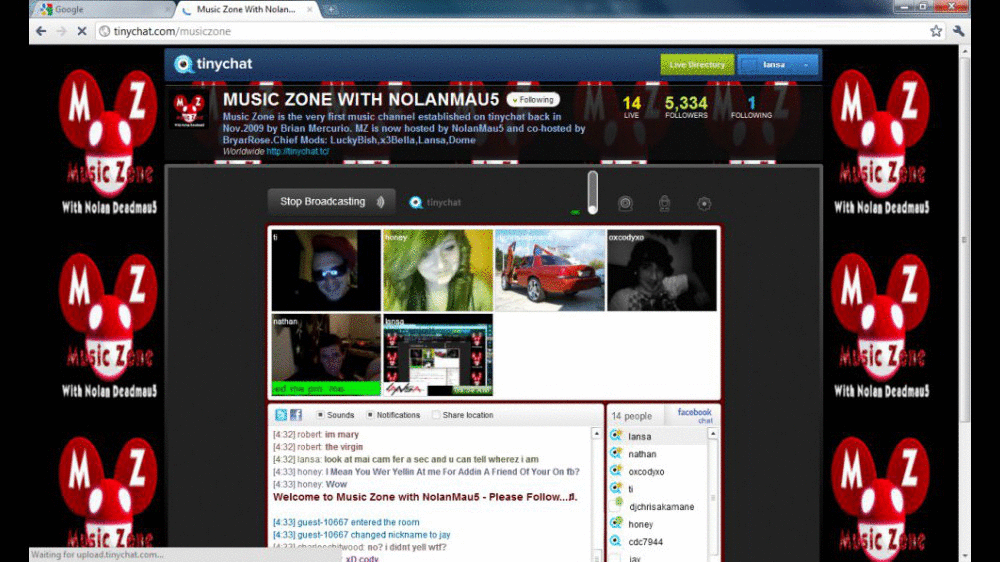
Task: Click the Stop Broadcasting button
Action: pos(331,202)
